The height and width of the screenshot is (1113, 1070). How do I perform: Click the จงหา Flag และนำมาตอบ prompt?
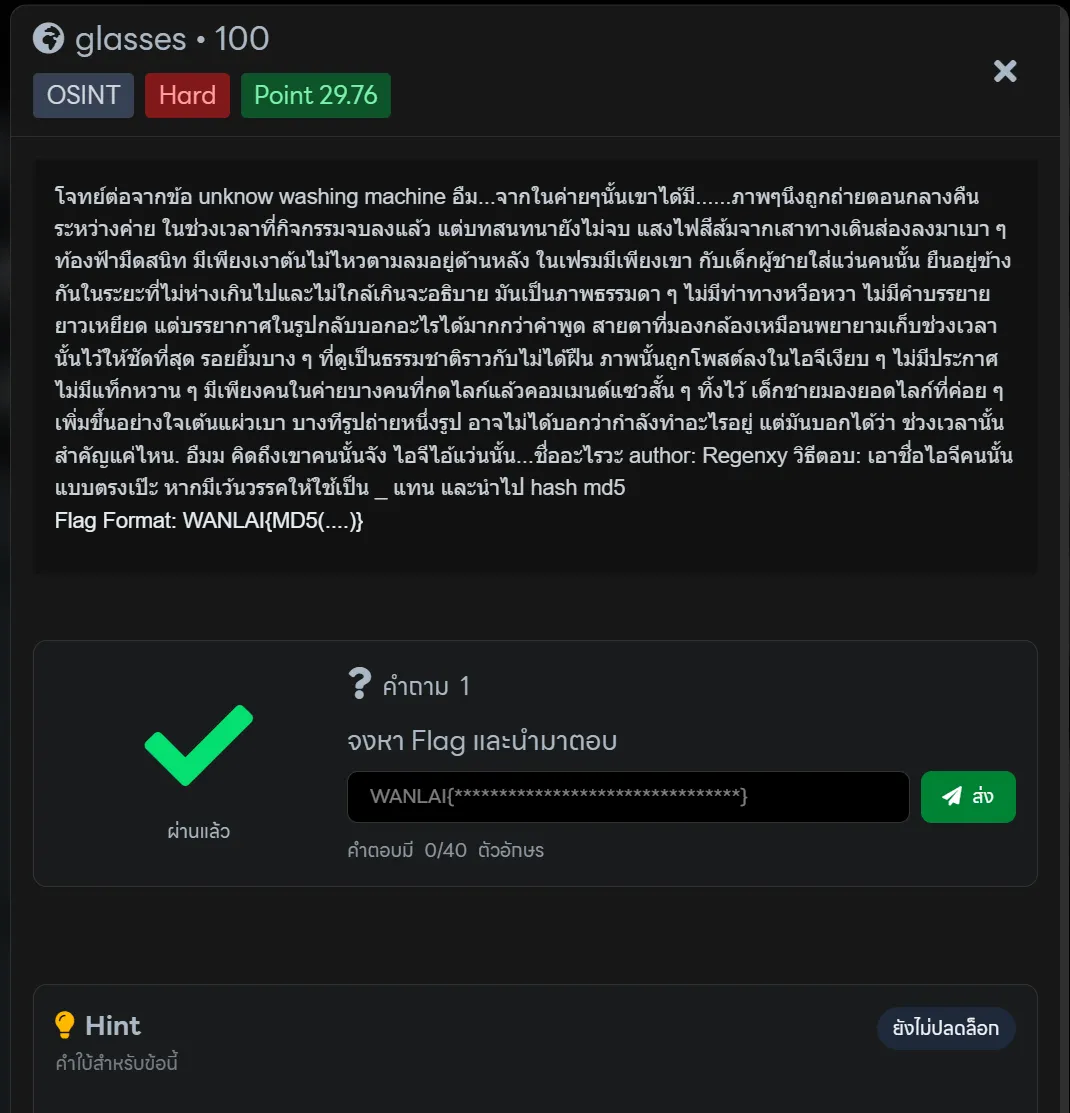tap(482, 741)
